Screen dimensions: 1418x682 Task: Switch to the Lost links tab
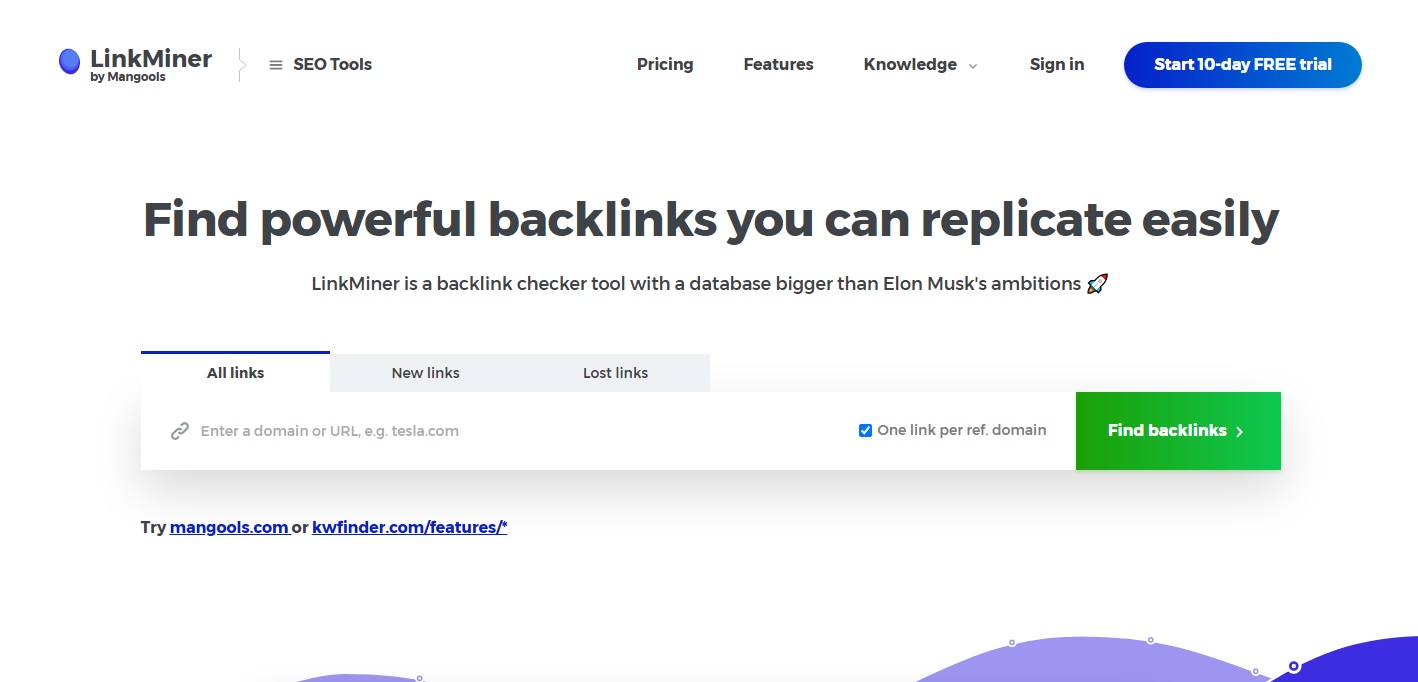tap(615, 373)
